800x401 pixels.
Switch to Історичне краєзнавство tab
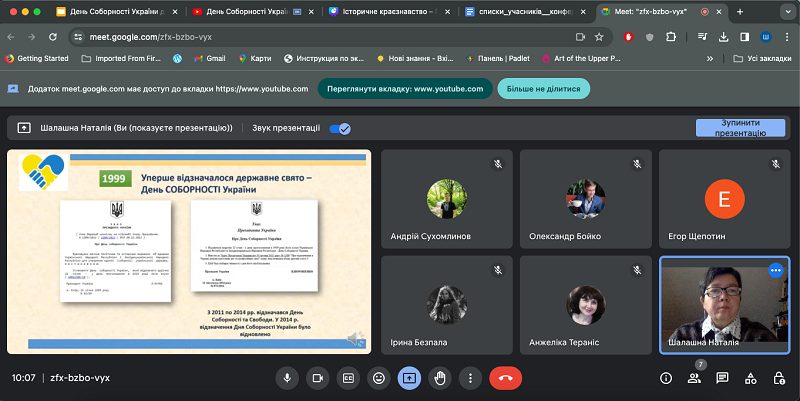389,12
